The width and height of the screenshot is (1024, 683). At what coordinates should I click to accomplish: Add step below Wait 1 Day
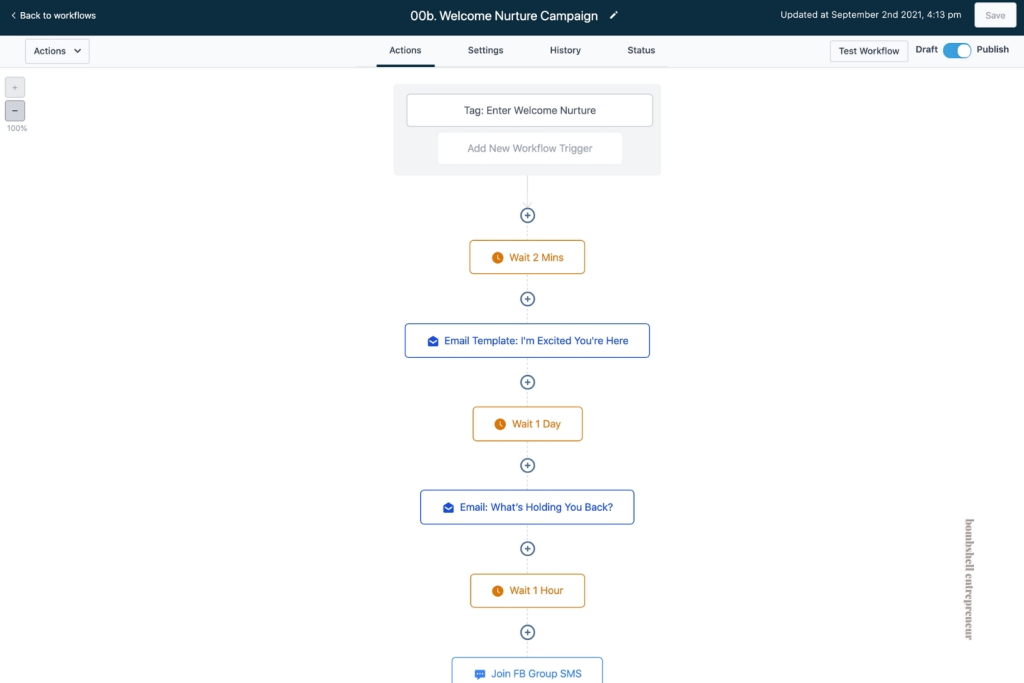pos(527,466)
